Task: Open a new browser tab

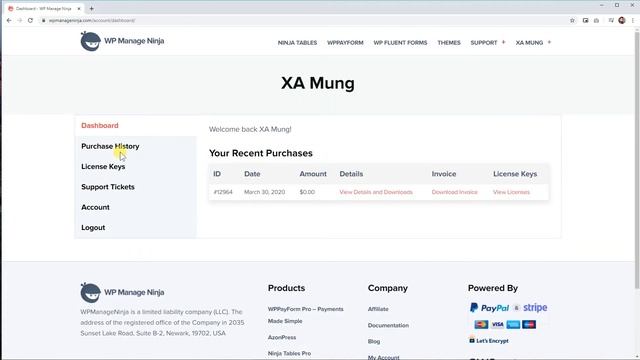Action: pyautogui.click(x=91, y=8)
